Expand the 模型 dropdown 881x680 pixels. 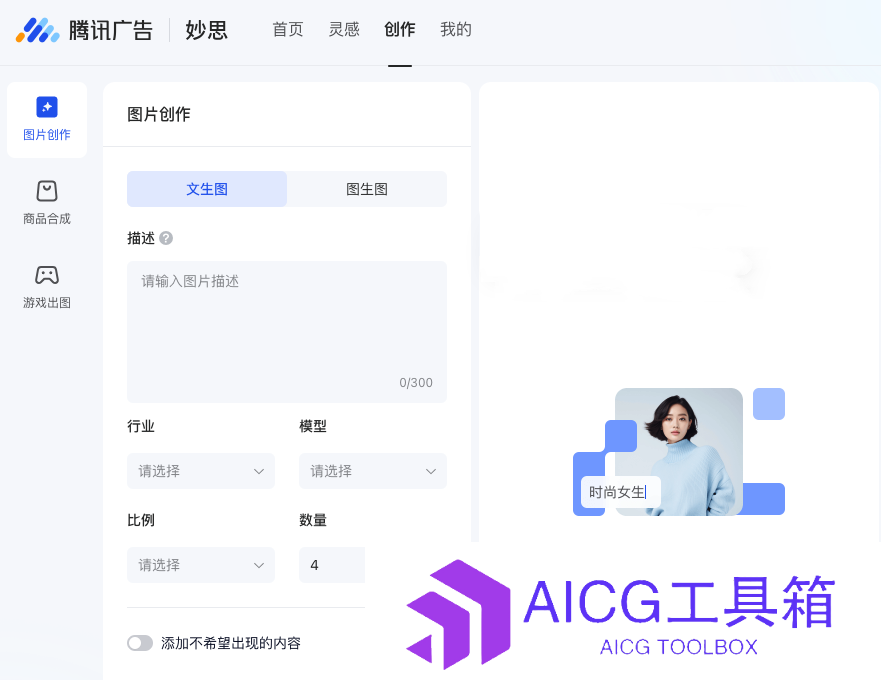373,471
